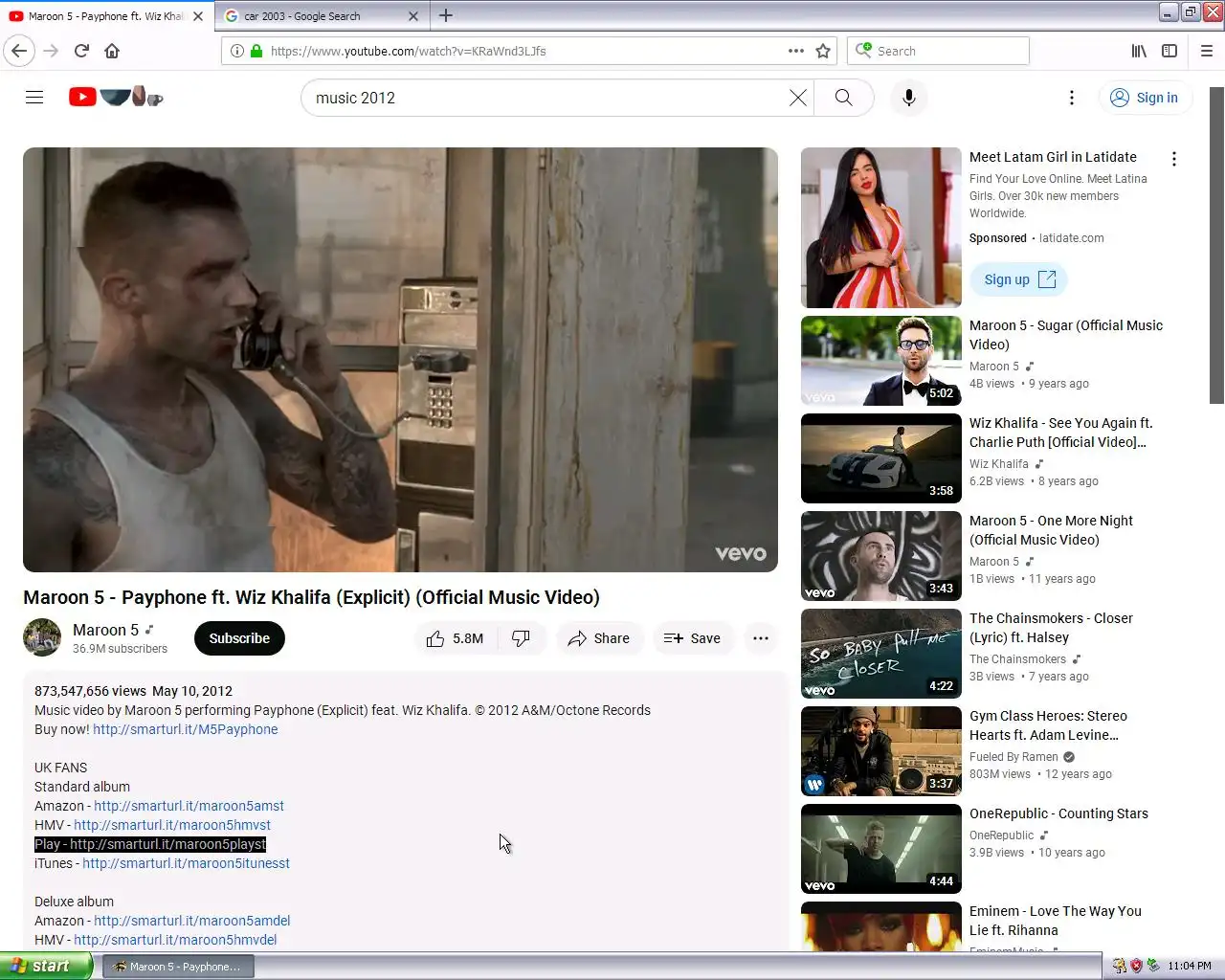
Task: Close the car 2003 Google Search tab
Action: click(x=413, y=16)
